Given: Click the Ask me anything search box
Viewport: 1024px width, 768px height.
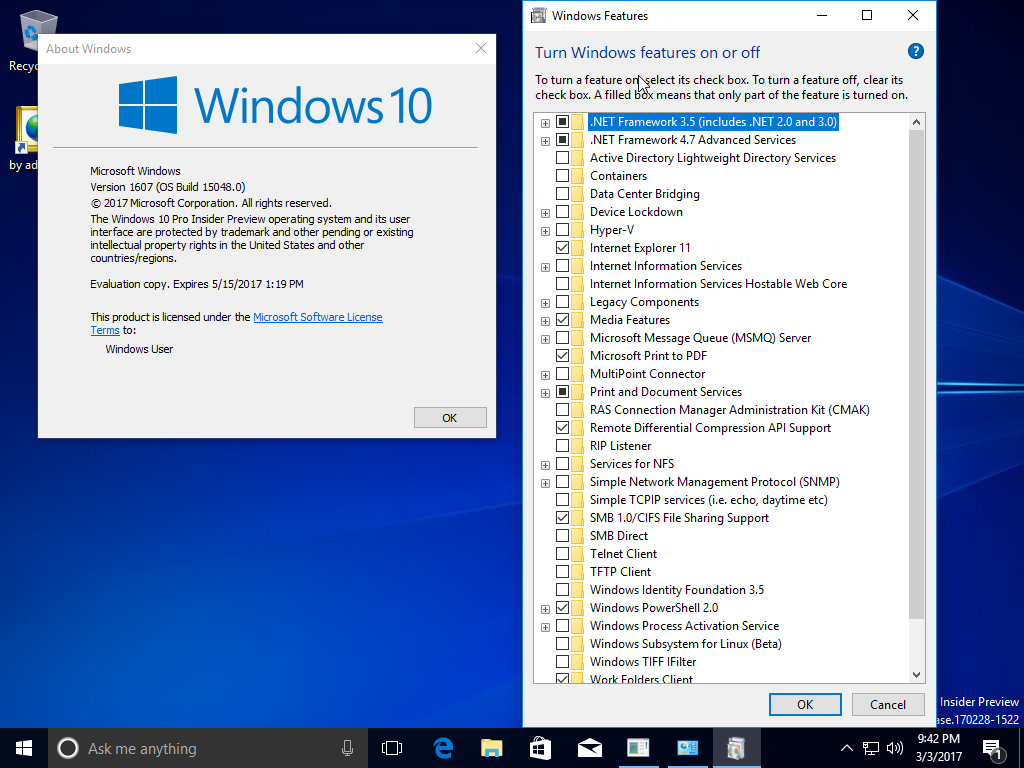Looking at the screenshot, I should pos(208,748).
